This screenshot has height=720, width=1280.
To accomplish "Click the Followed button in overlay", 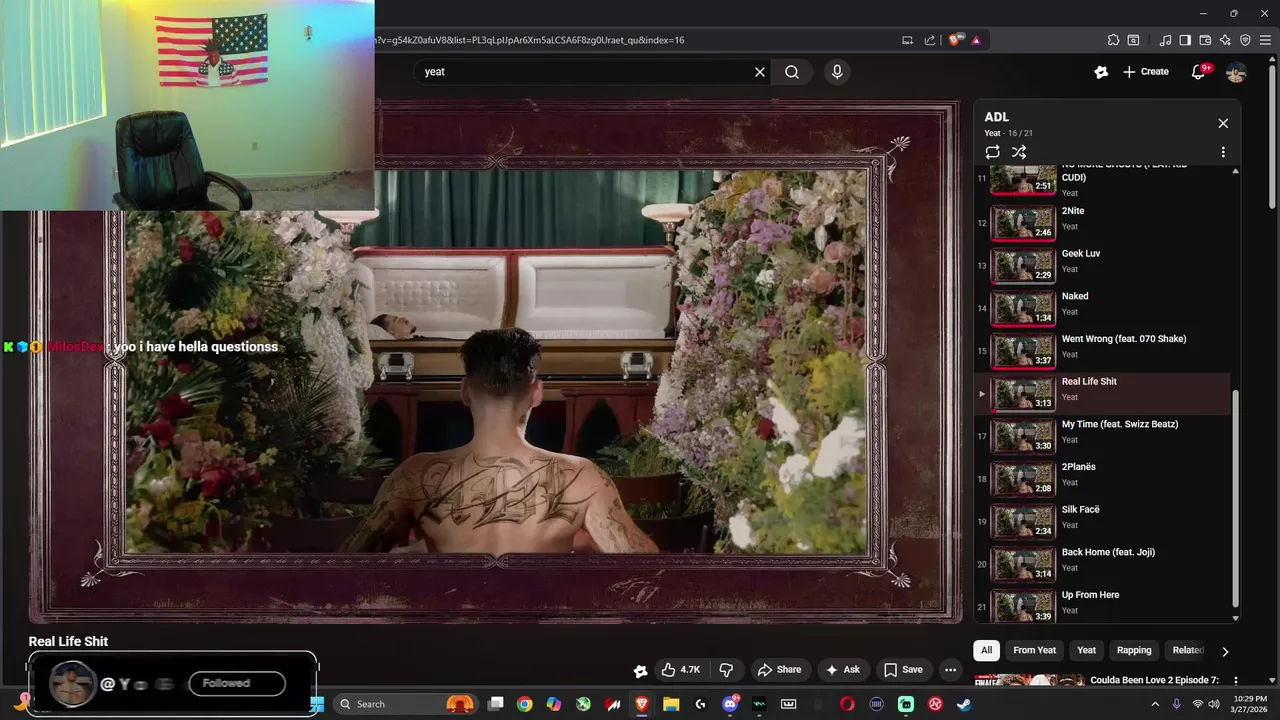I will click(237, 683).
